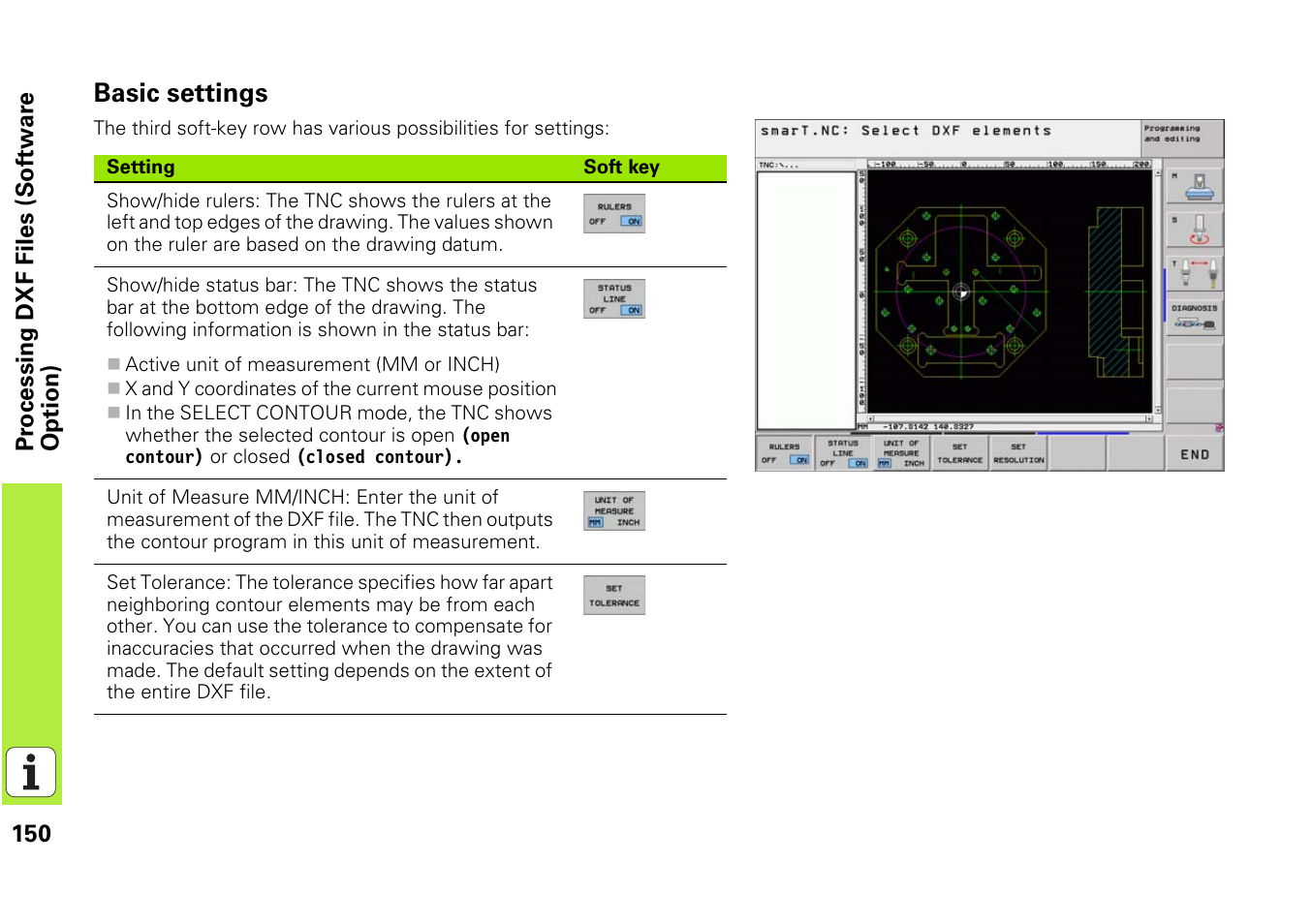The height and width of the screenshot is (924, 1312).
Task: Click the UNIT OF MEASURE icon in the settings table
Action: point(614,511)
